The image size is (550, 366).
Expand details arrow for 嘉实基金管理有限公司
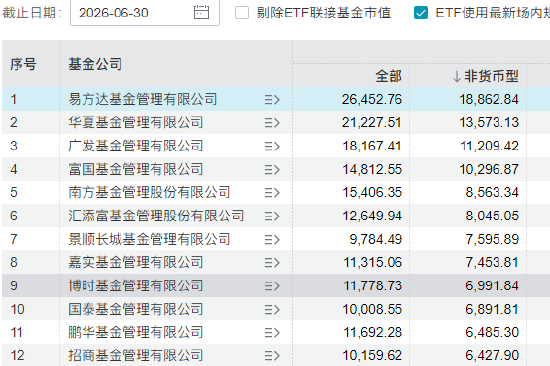coord(272,262)
